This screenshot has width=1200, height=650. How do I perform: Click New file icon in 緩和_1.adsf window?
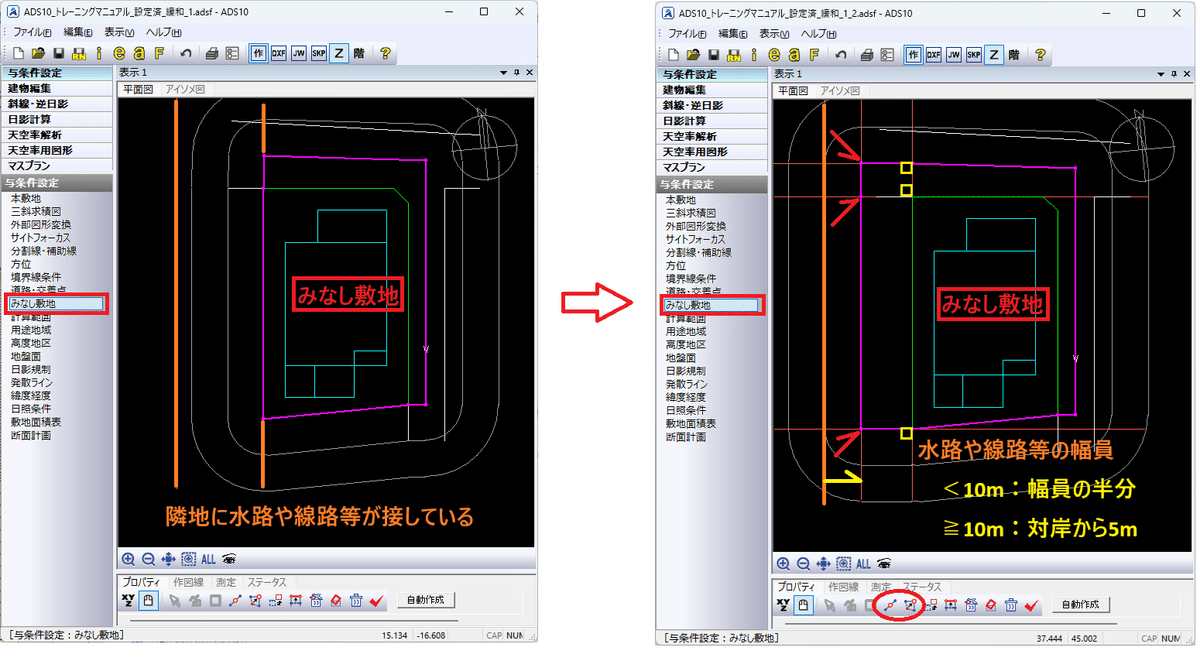click(x=19, y=53)
